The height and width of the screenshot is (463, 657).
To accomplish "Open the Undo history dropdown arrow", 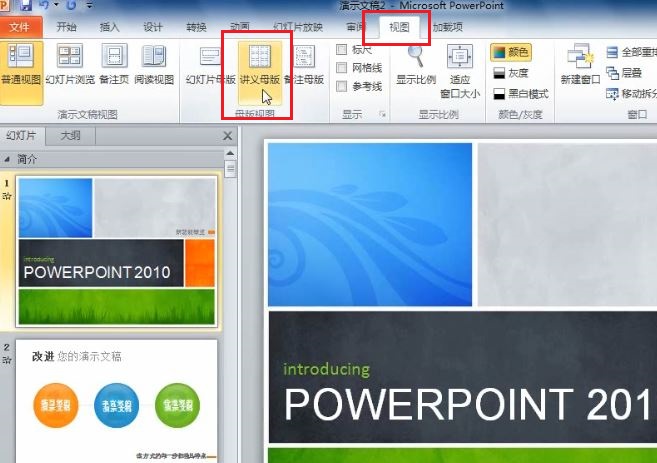I will point(56,5).
